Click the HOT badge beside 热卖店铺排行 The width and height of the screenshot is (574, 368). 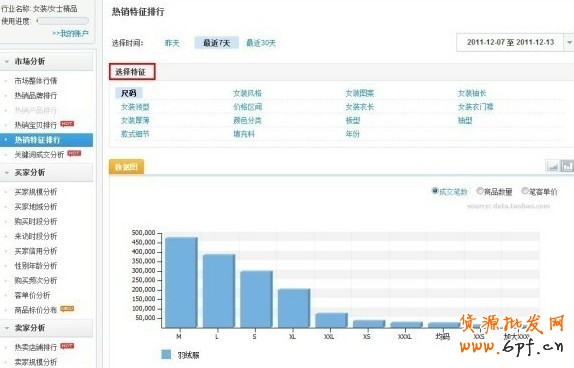[x=67, y=346]
